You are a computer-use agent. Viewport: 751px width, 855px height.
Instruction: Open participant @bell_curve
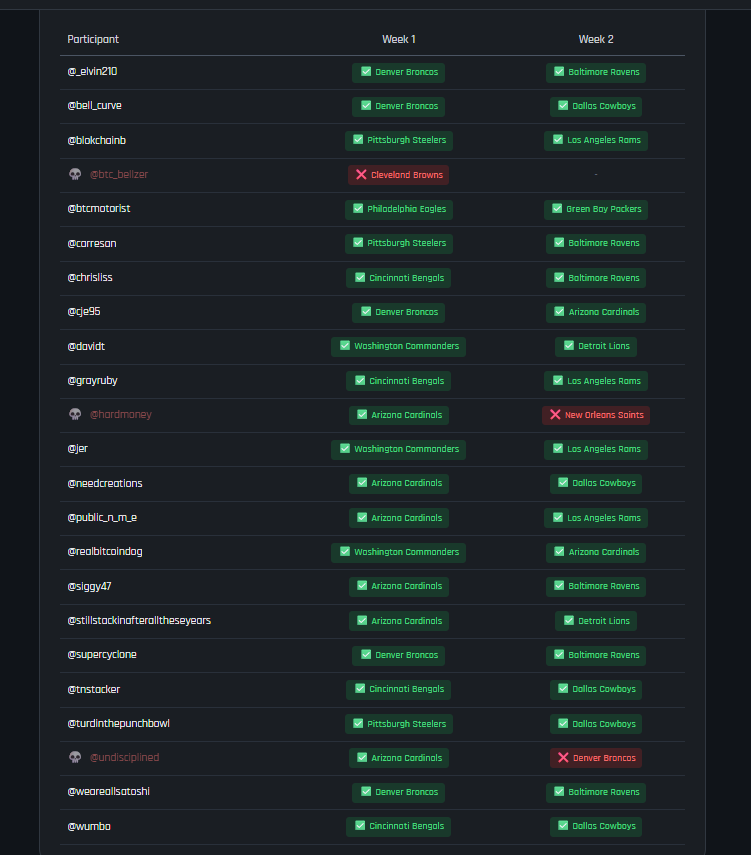click(94, 105)
